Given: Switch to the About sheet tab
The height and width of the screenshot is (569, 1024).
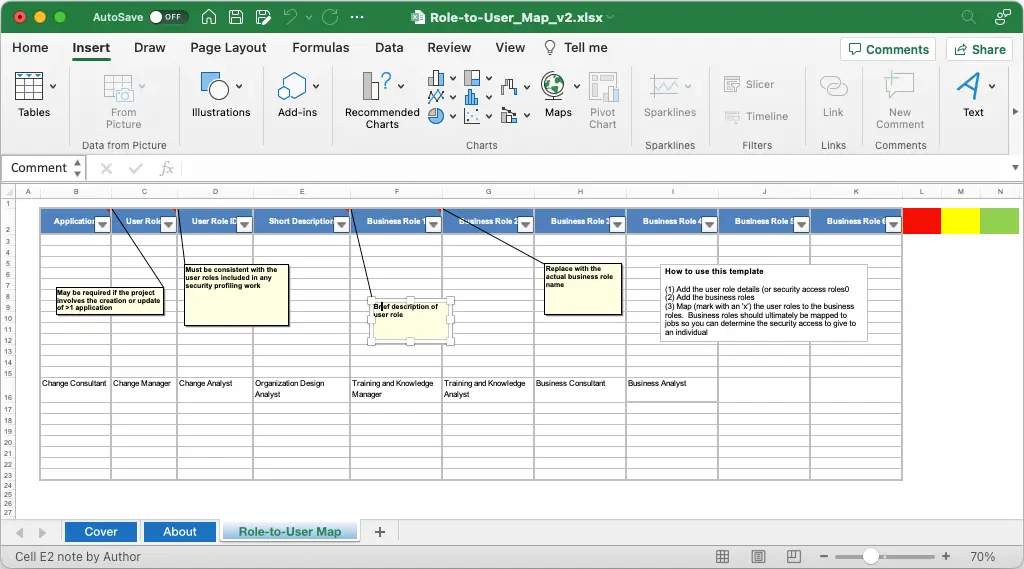Looking at the screenshot, I should tap(180, 532).
